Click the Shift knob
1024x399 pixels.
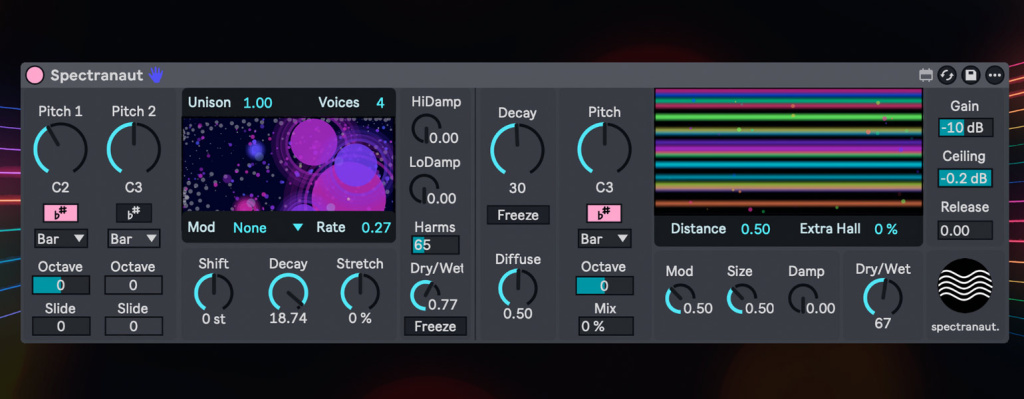[214, 293]
